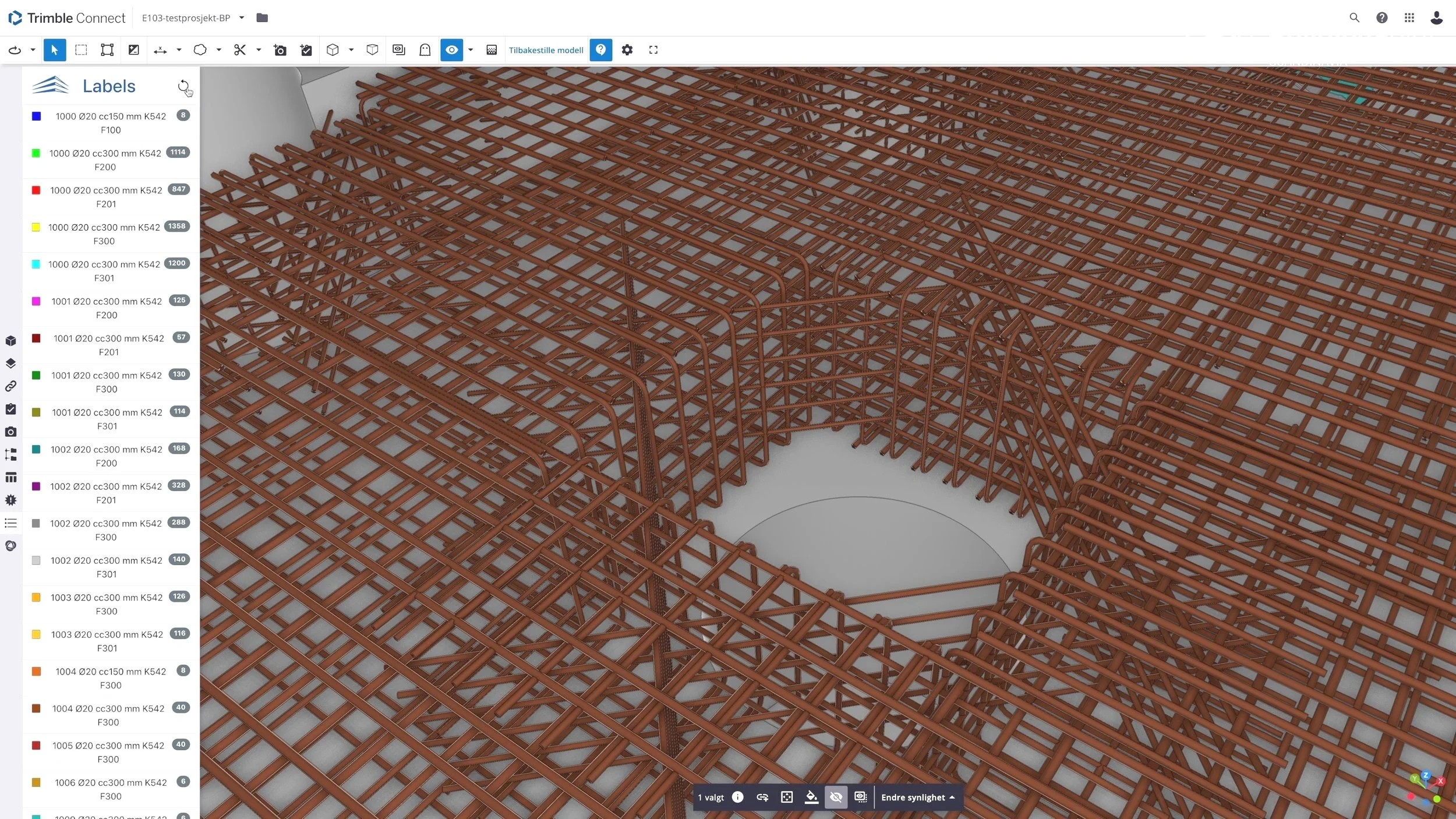Expand the cloud markup dropdown arrow
Image resolution: width=1456 pixels, height=819 pixels.
(x=219, y=50)
